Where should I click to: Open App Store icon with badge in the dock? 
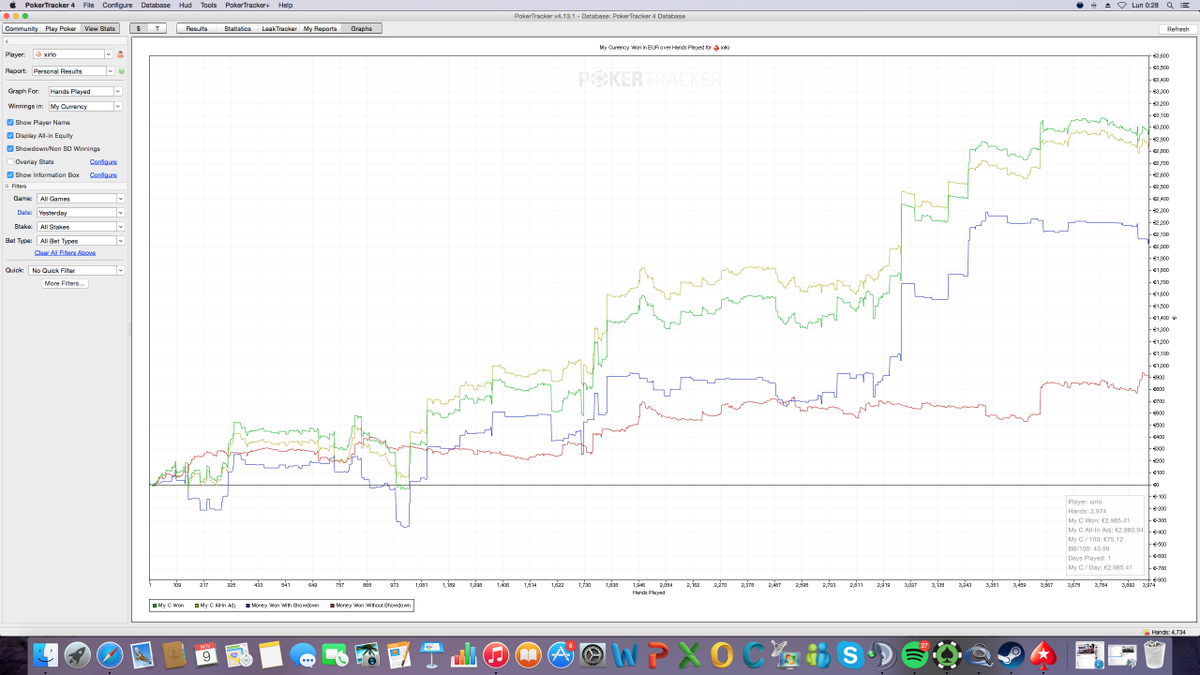(561, 655)
